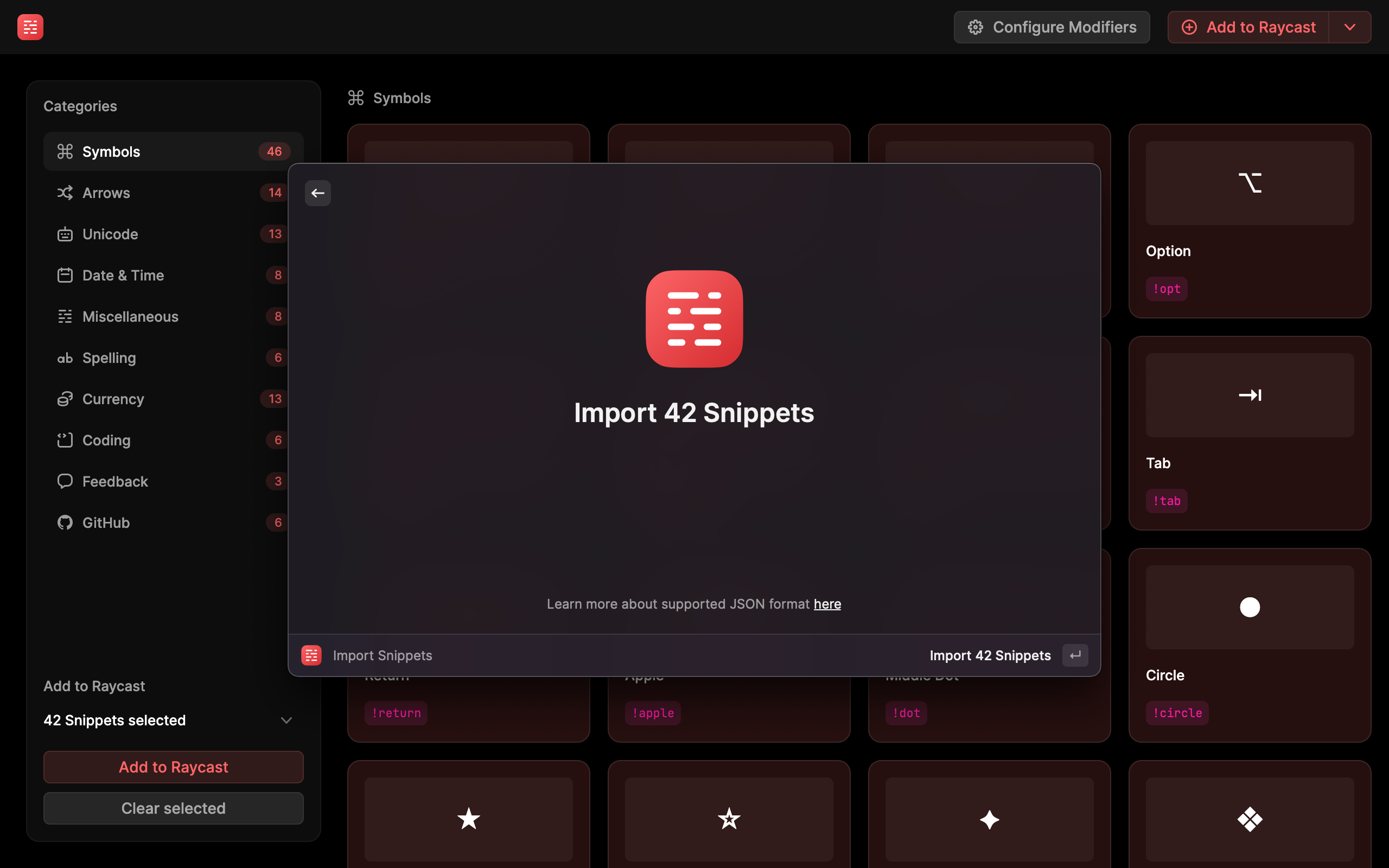
Task: Click the Unicode robot icon in the sidebar
Action: (x=65, y=234)
